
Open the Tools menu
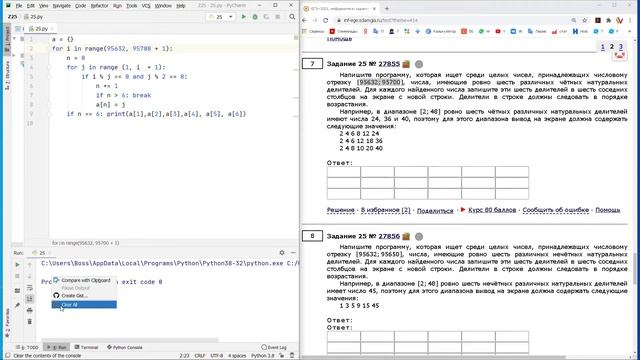pyautogui.click(x=131, y=6)
